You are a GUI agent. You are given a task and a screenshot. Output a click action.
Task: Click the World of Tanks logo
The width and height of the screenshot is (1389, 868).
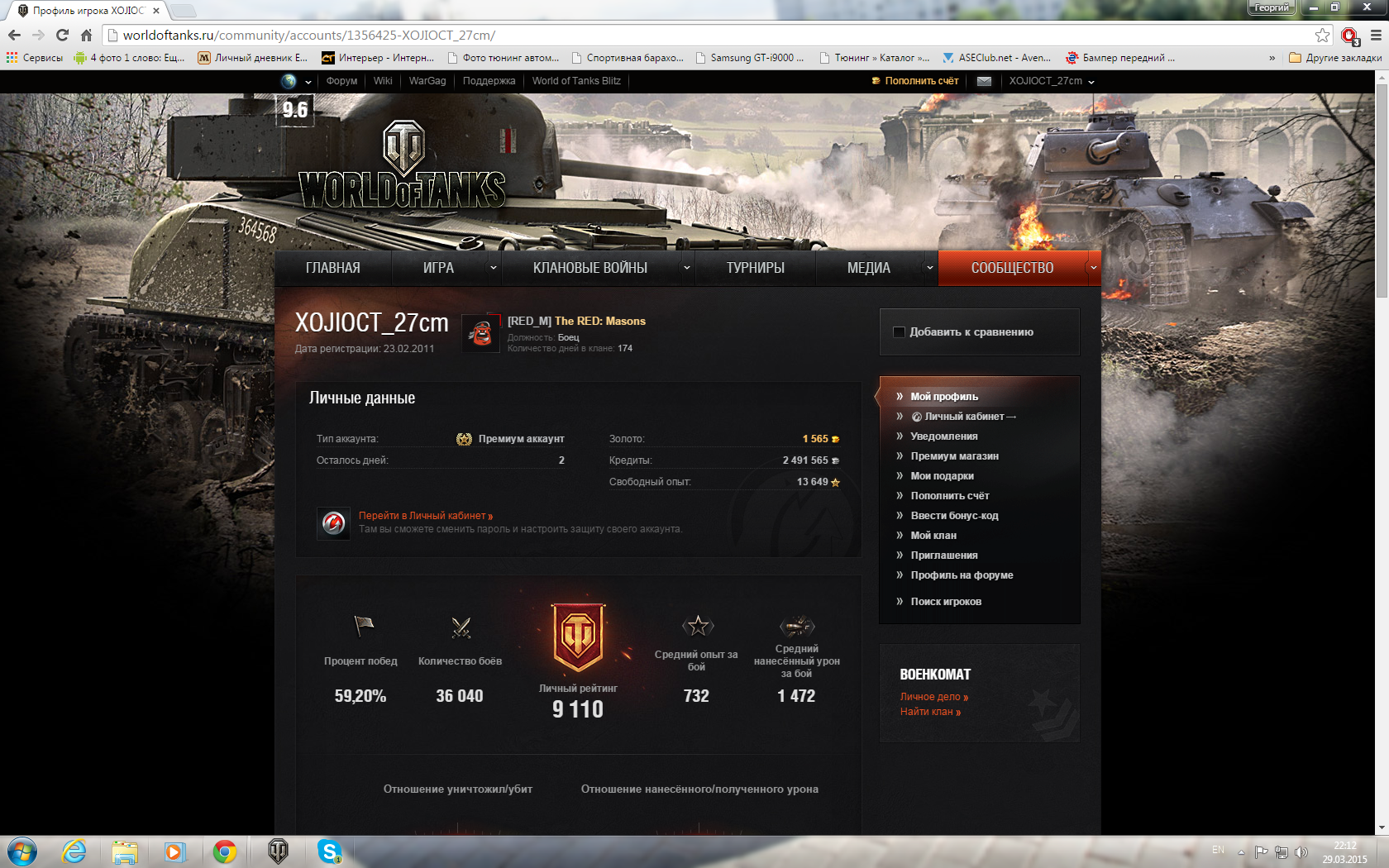pos(403,165)
